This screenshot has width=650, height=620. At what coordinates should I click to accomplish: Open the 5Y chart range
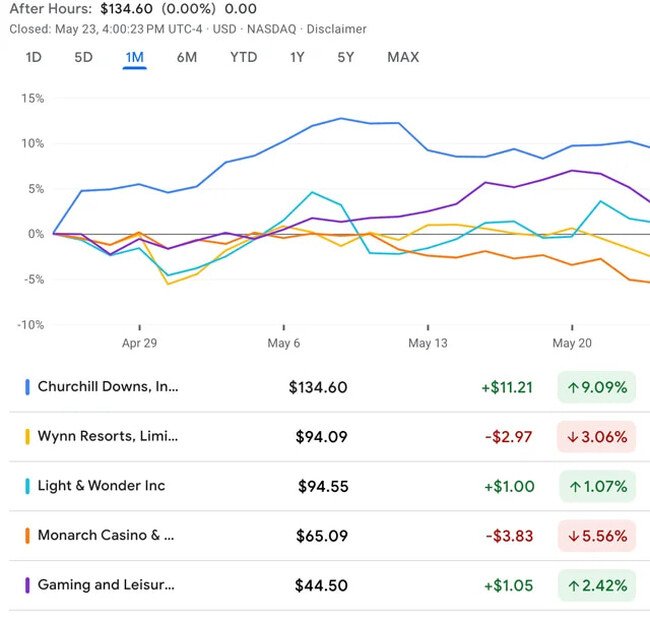point(345,57)
